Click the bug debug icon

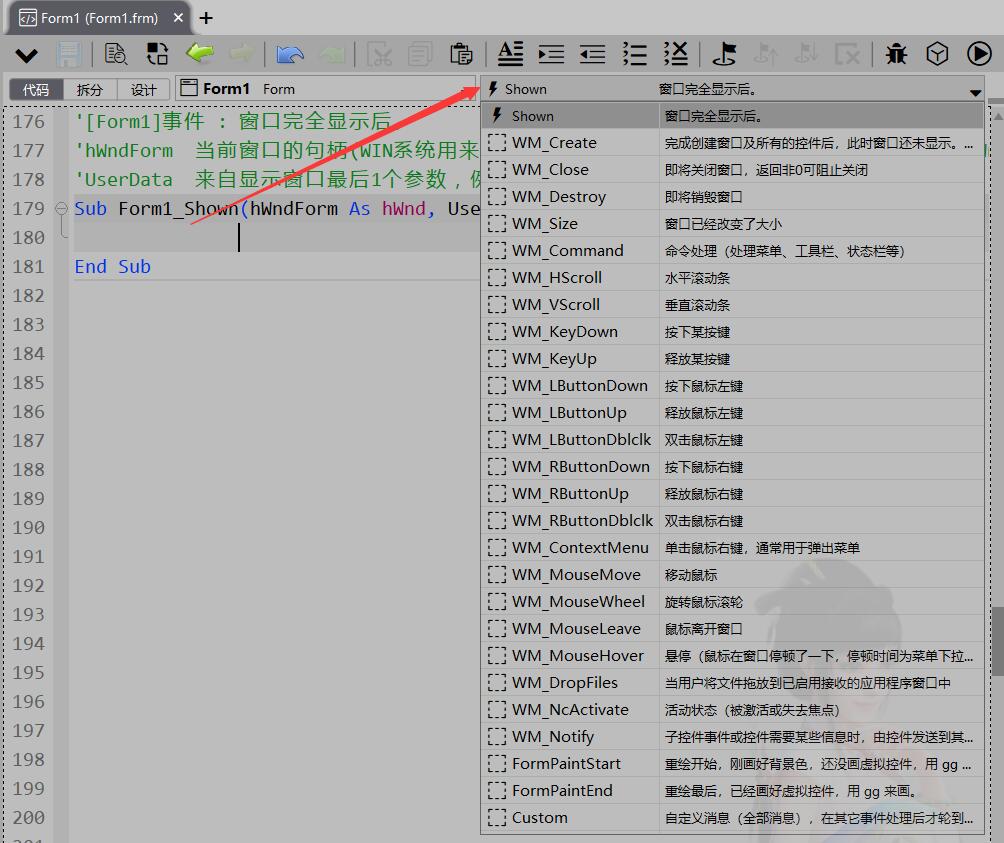point(896,54)
